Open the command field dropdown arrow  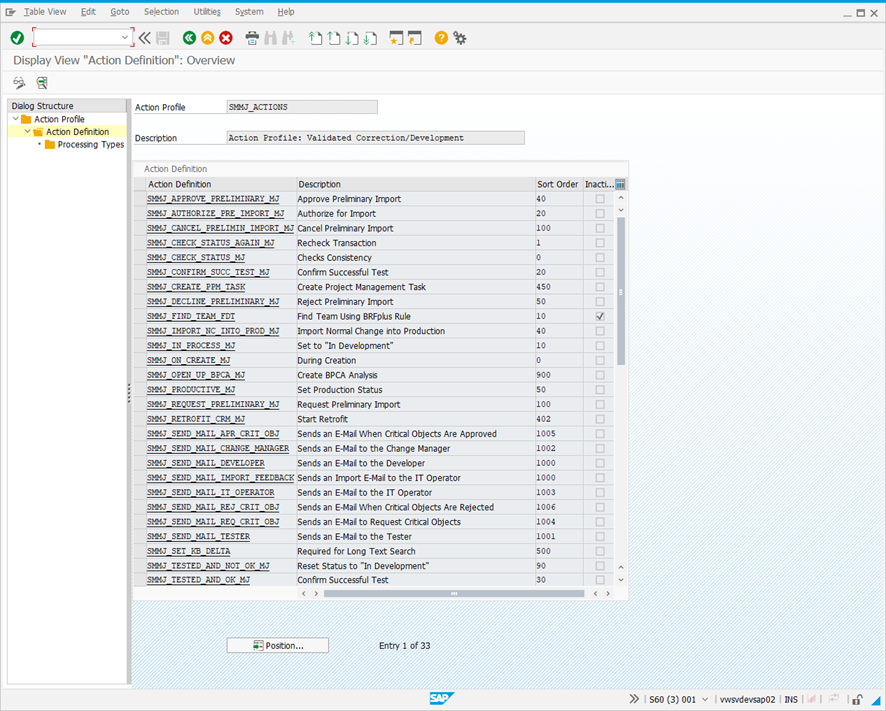[x=125, y=38]
